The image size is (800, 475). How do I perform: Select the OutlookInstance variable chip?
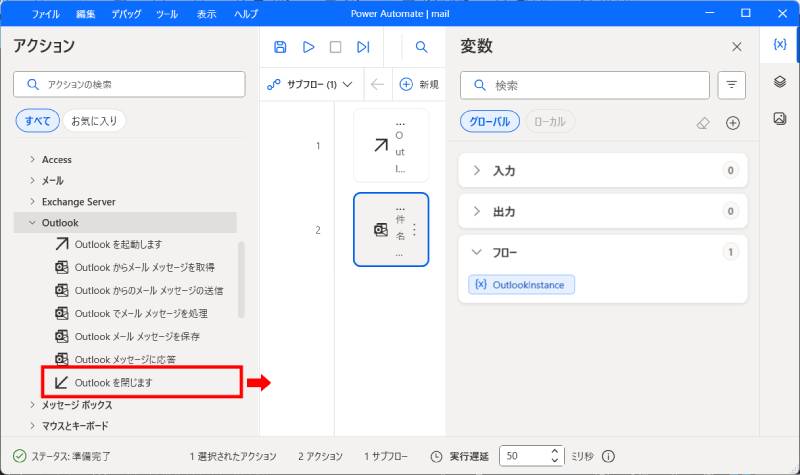[x=521, y=285]
